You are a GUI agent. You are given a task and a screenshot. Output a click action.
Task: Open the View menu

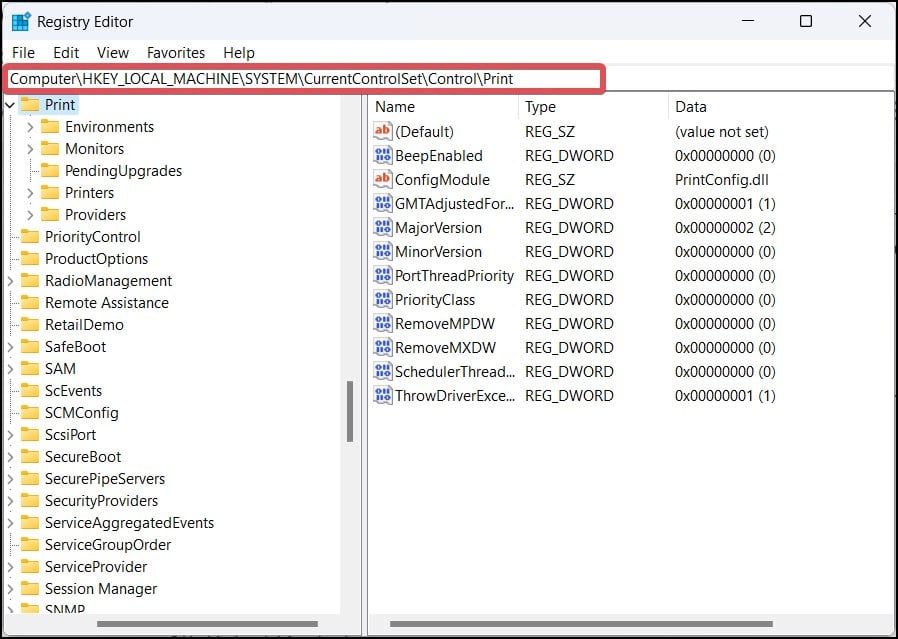[x=113, y=53]
